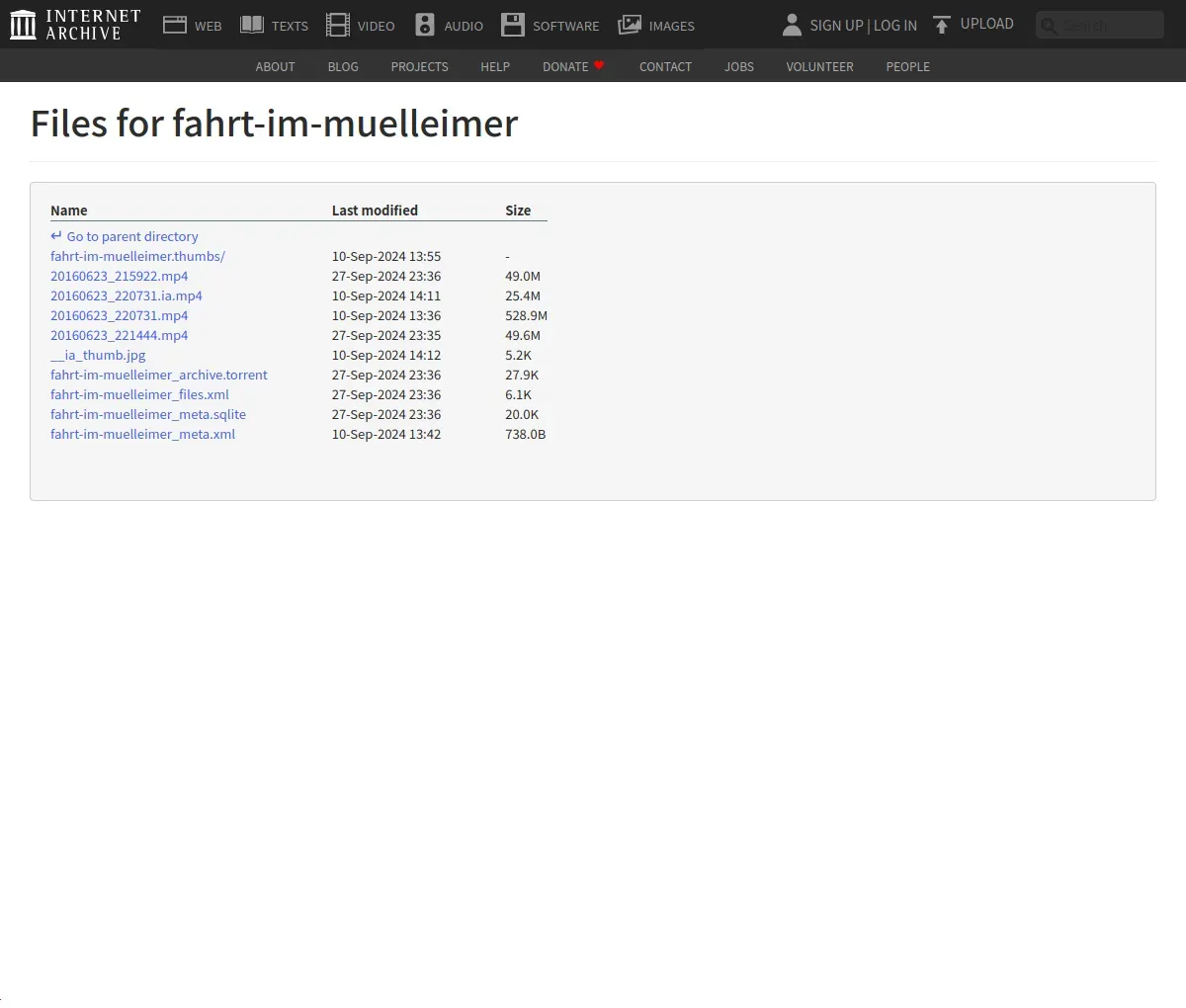Click the LOG IN link
The height and width of the screenshot is (1008, 1186).
pyautogui.click(x=895, y=26)
